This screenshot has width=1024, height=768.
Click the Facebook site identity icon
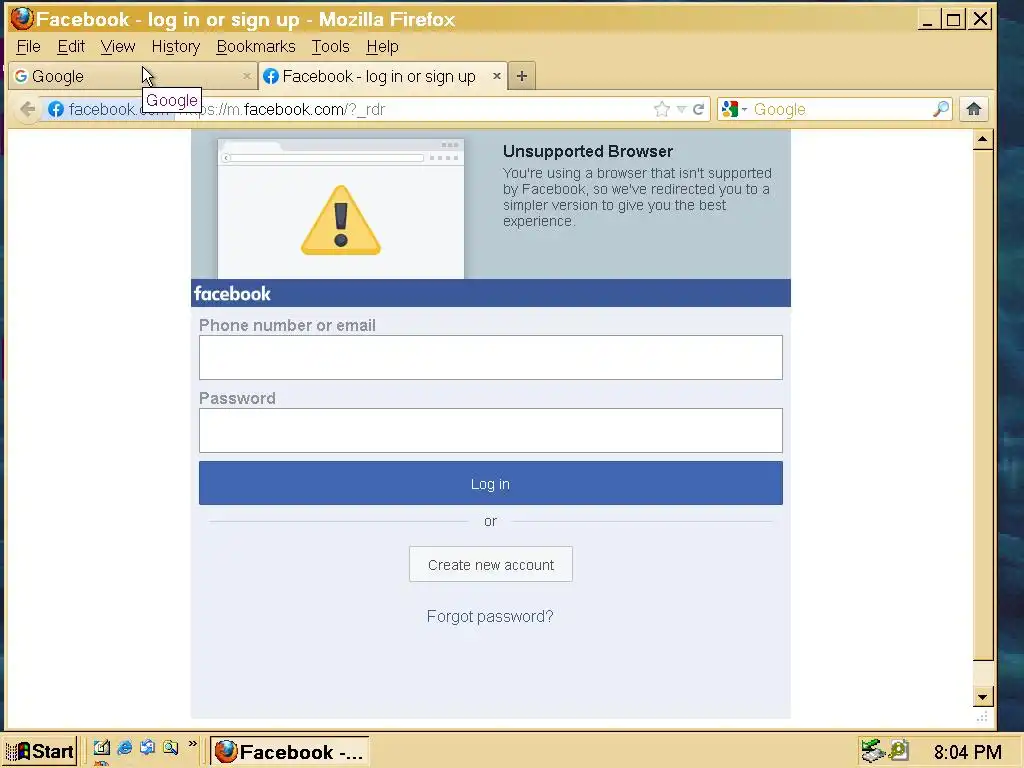(x=56, y=109)
